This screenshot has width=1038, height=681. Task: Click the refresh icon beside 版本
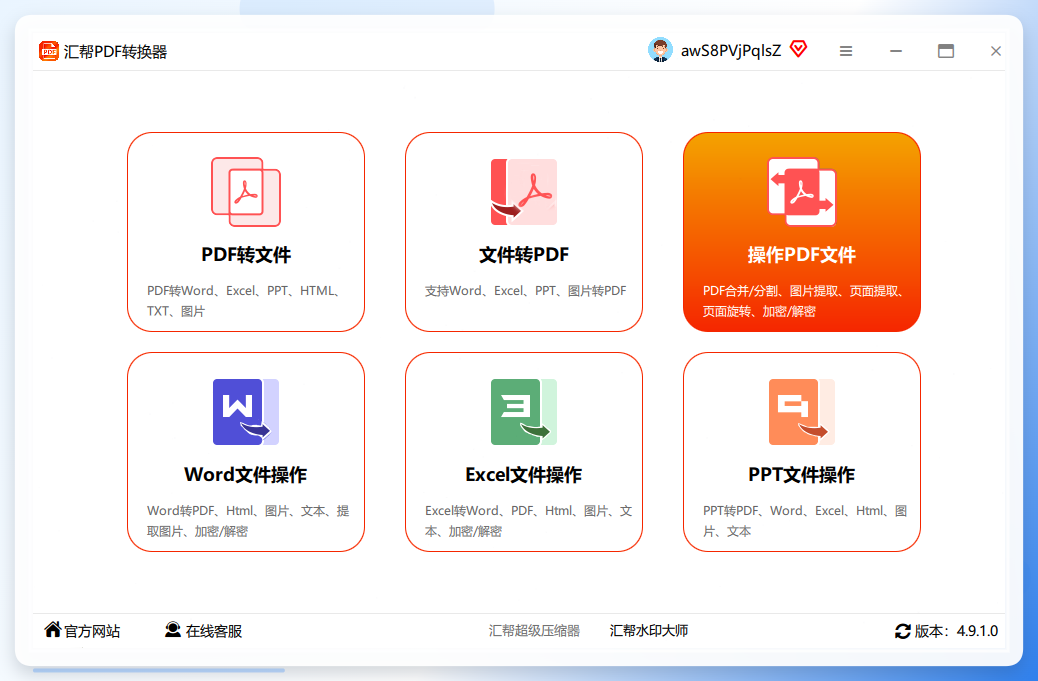click(x=902, y=631)
